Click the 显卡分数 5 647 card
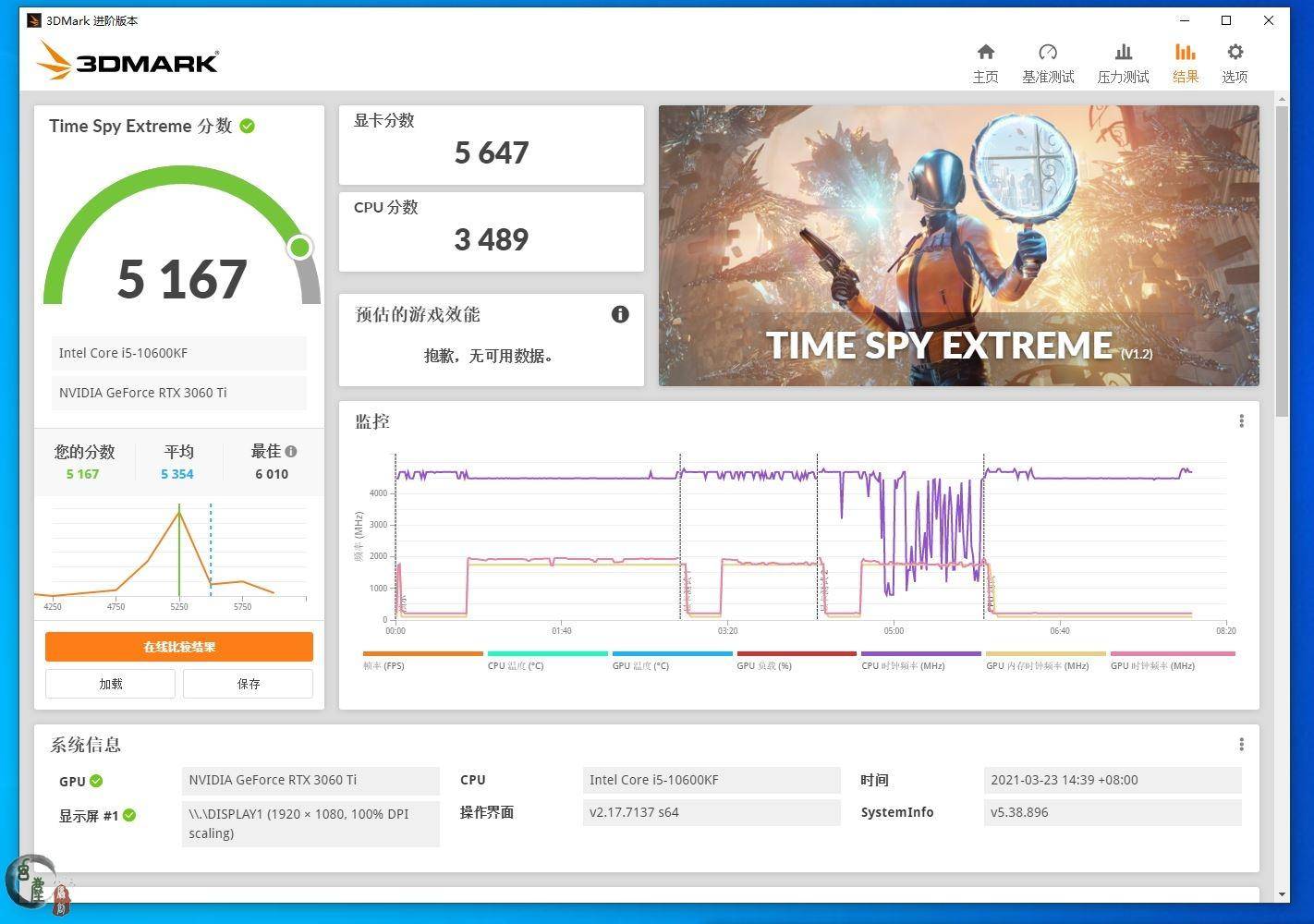Image resolution: width=1314 pixels, height=924 pixels. [492, 145]
